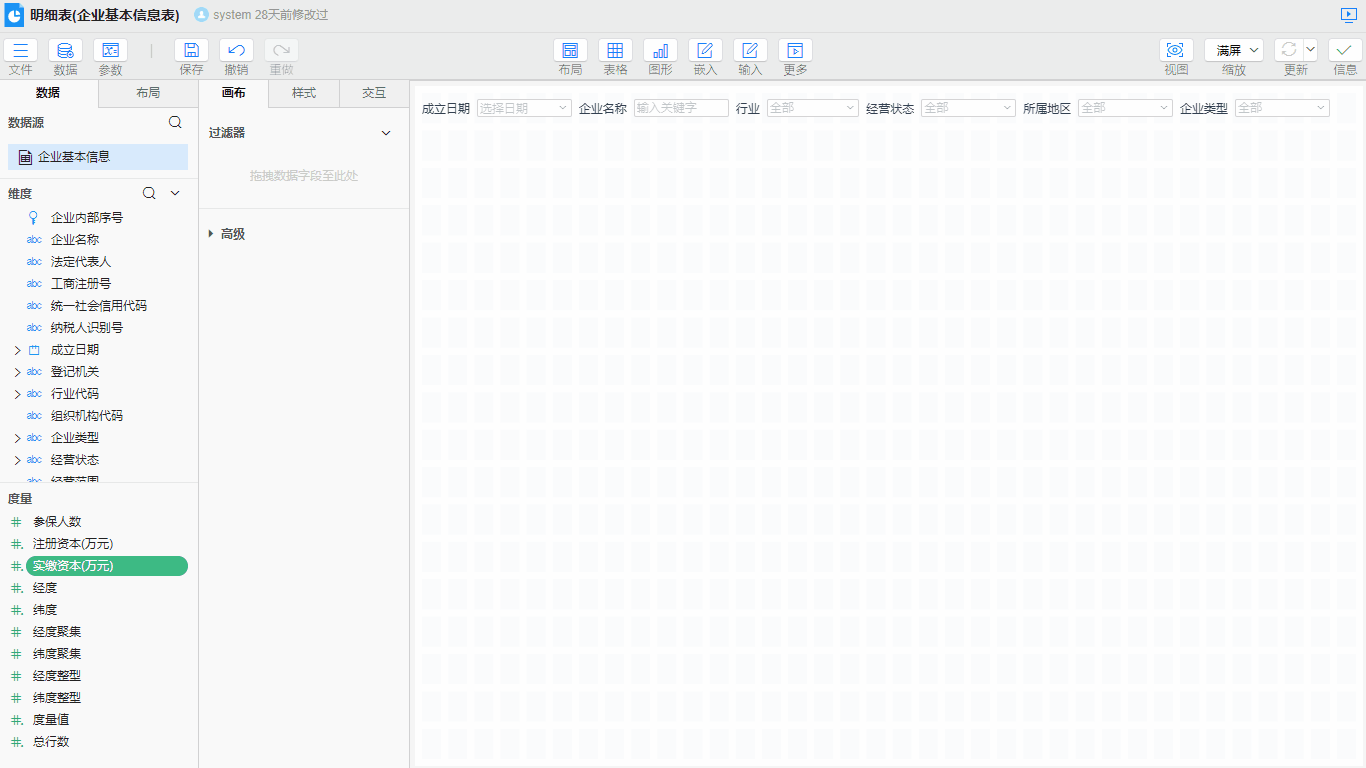Open the 行业 filter dropdown
This screenshot has width=1366, height=768.
pyautogui.click(x=812, y=108)
